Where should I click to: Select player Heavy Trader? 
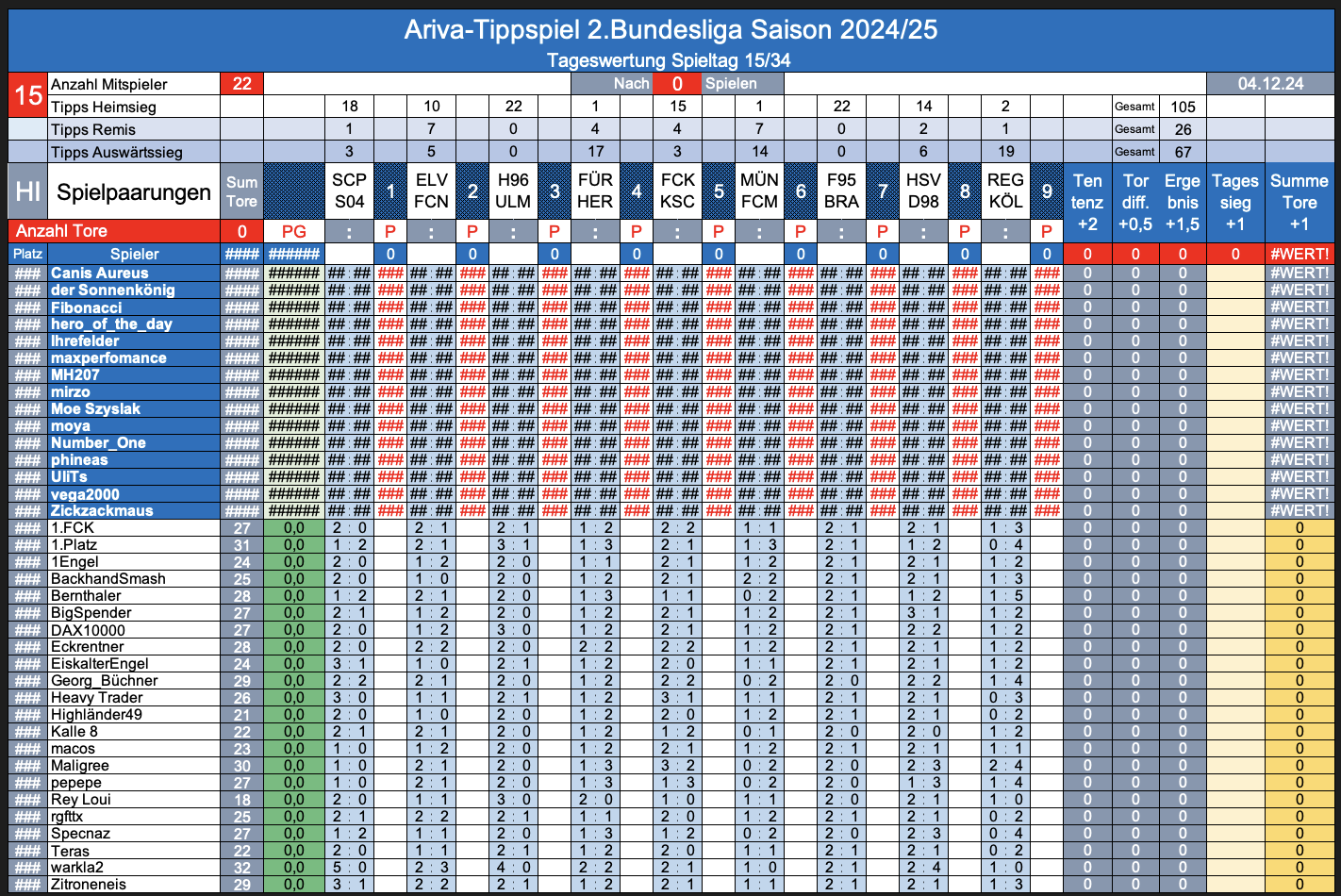[x=97, y=697]
